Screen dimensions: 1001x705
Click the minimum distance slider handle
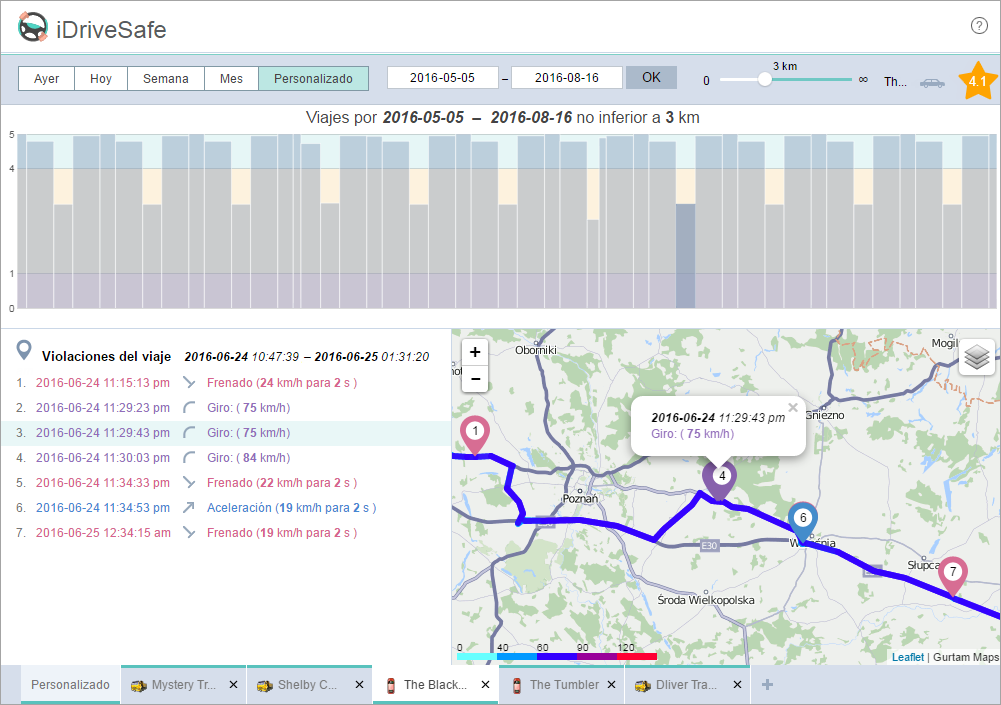764,80
